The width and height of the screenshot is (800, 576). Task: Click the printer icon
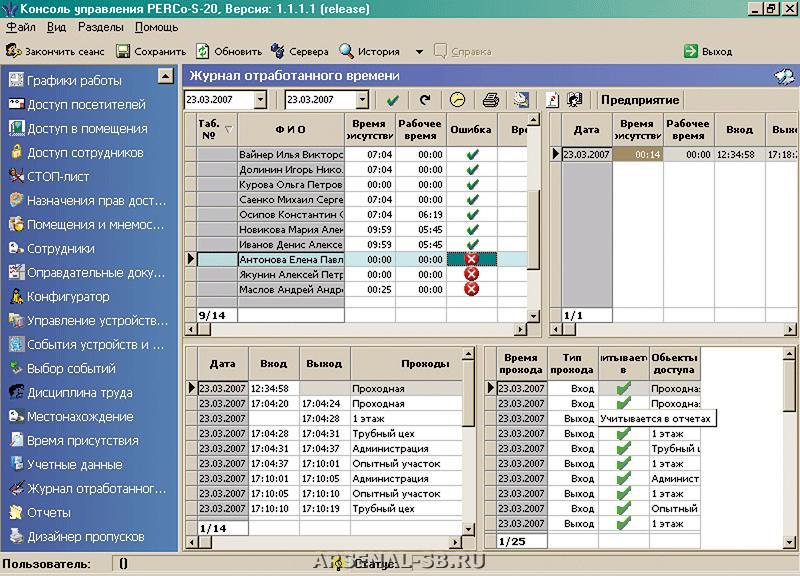pos(490,100)
